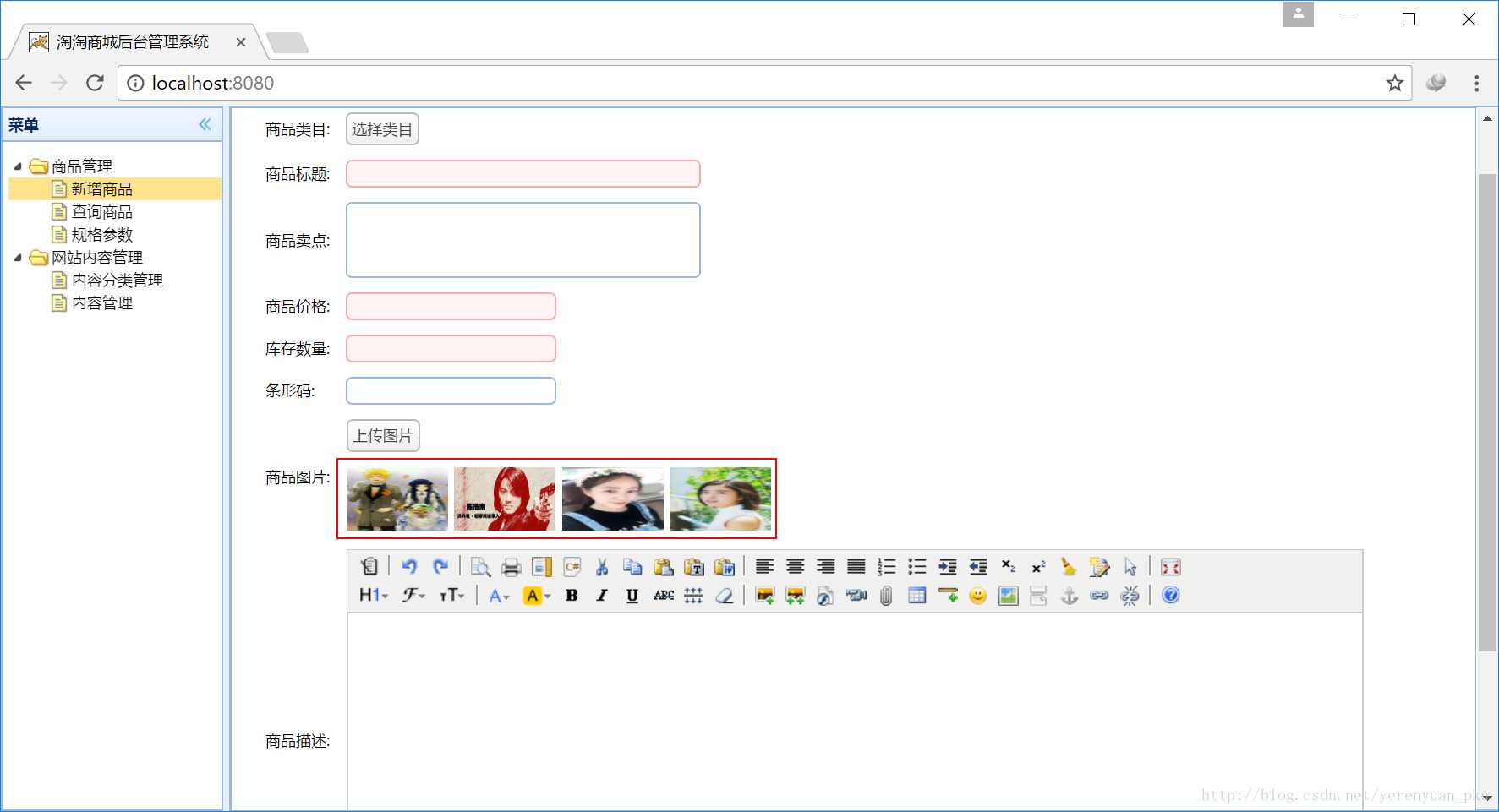Image resolution: width=1499 pixels, height=812 pixels.
Task: Insert multiple images in the editor
Action: click(796, 596)
